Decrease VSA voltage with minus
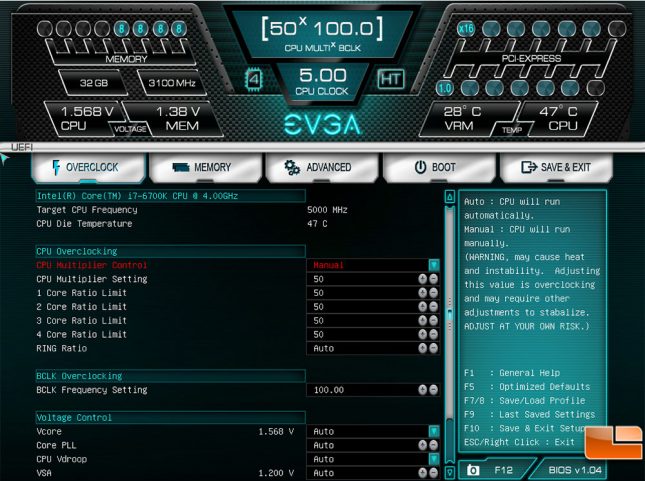The image size is (645, 481). pyautogui.click(x=433, y=473)
